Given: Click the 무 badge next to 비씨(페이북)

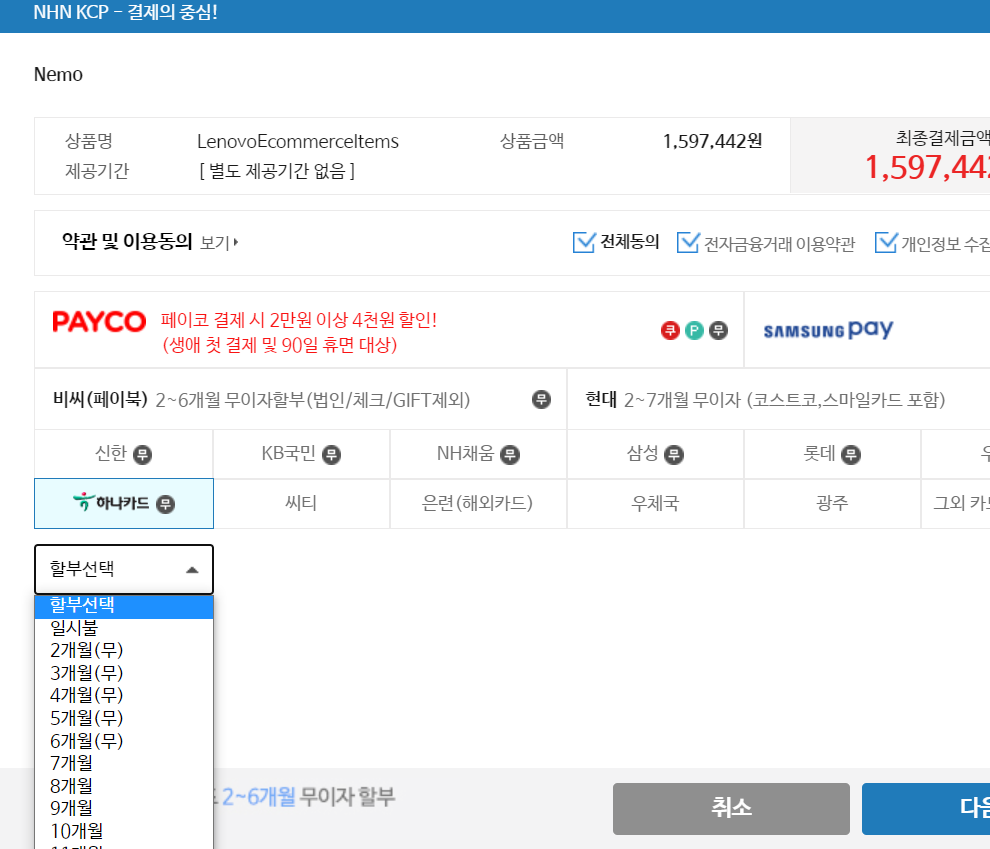Looking at the screenshot, I should point(541,399).
